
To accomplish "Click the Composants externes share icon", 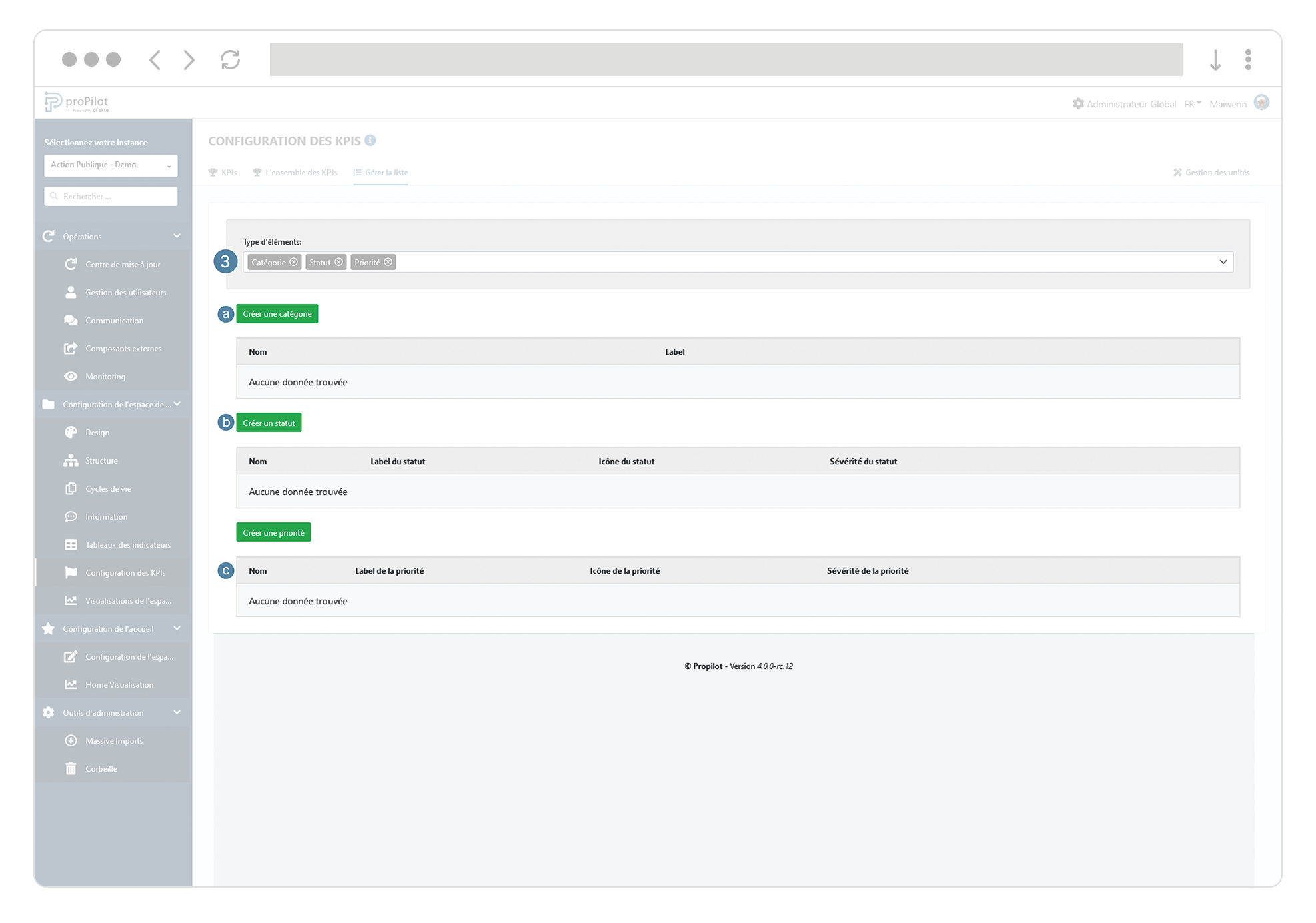I will tap(71, 348).
